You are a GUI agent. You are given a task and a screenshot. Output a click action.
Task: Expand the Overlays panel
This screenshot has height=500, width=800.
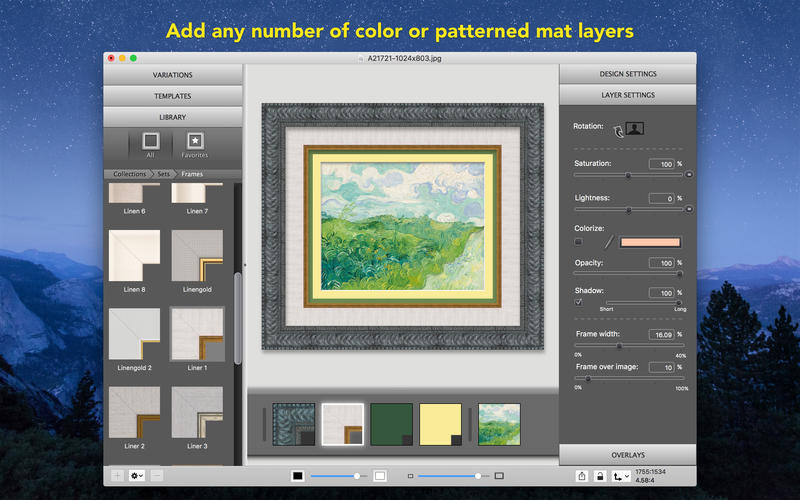coord(627,454)
